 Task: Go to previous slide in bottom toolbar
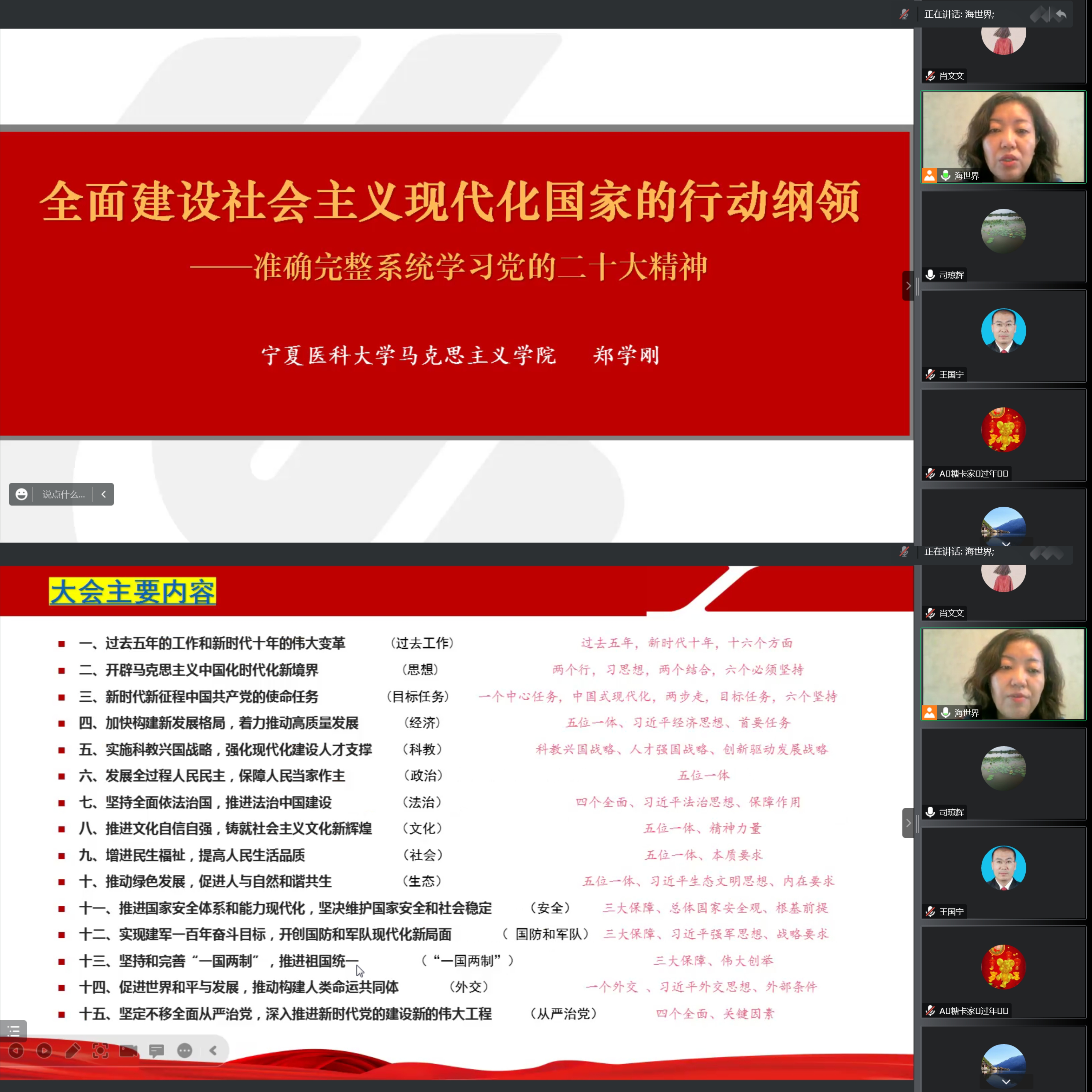point(16,1051)
